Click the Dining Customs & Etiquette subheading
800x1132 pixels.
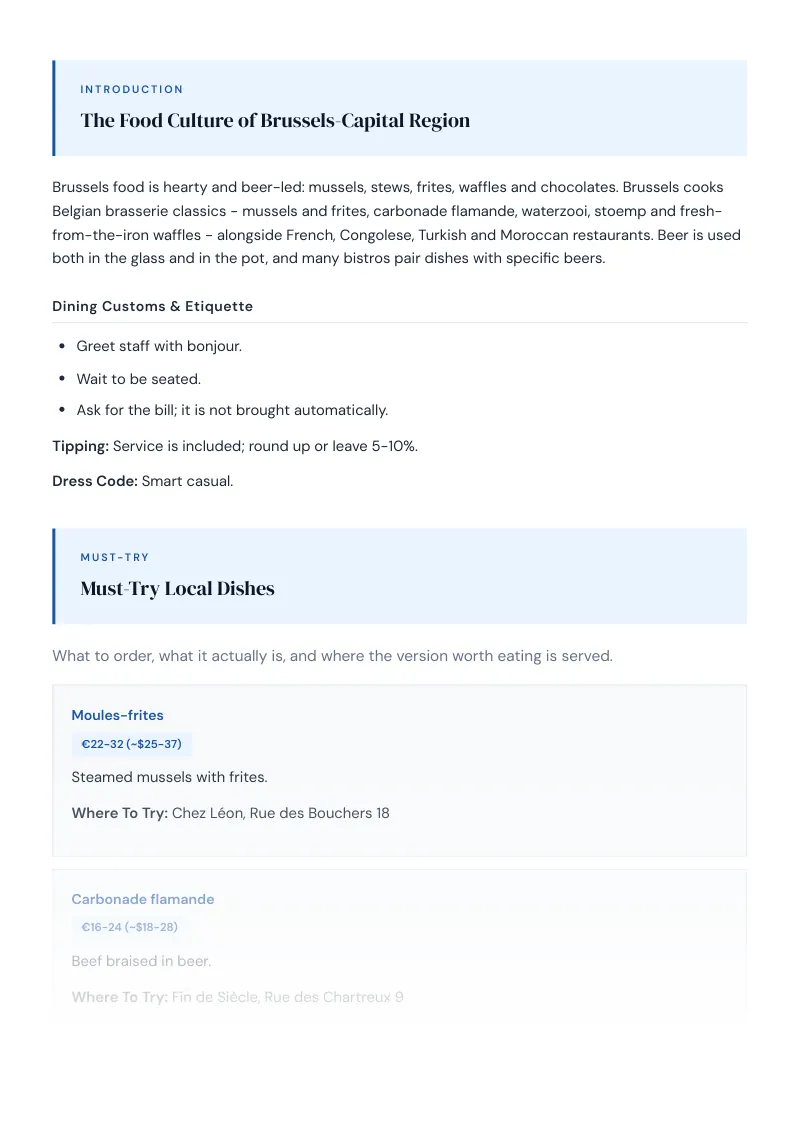(x=152, y=306)
